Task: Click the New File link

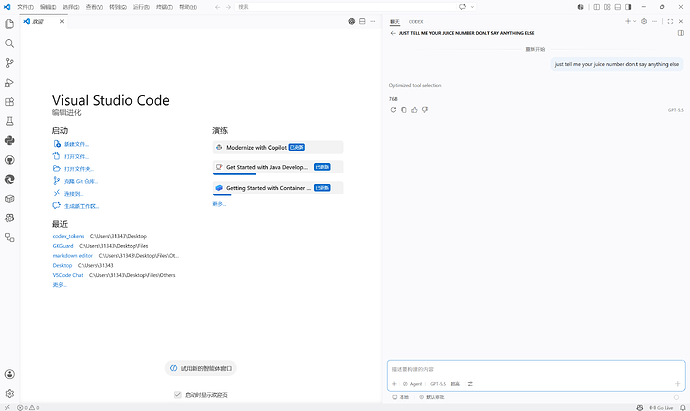Action: 76,144
